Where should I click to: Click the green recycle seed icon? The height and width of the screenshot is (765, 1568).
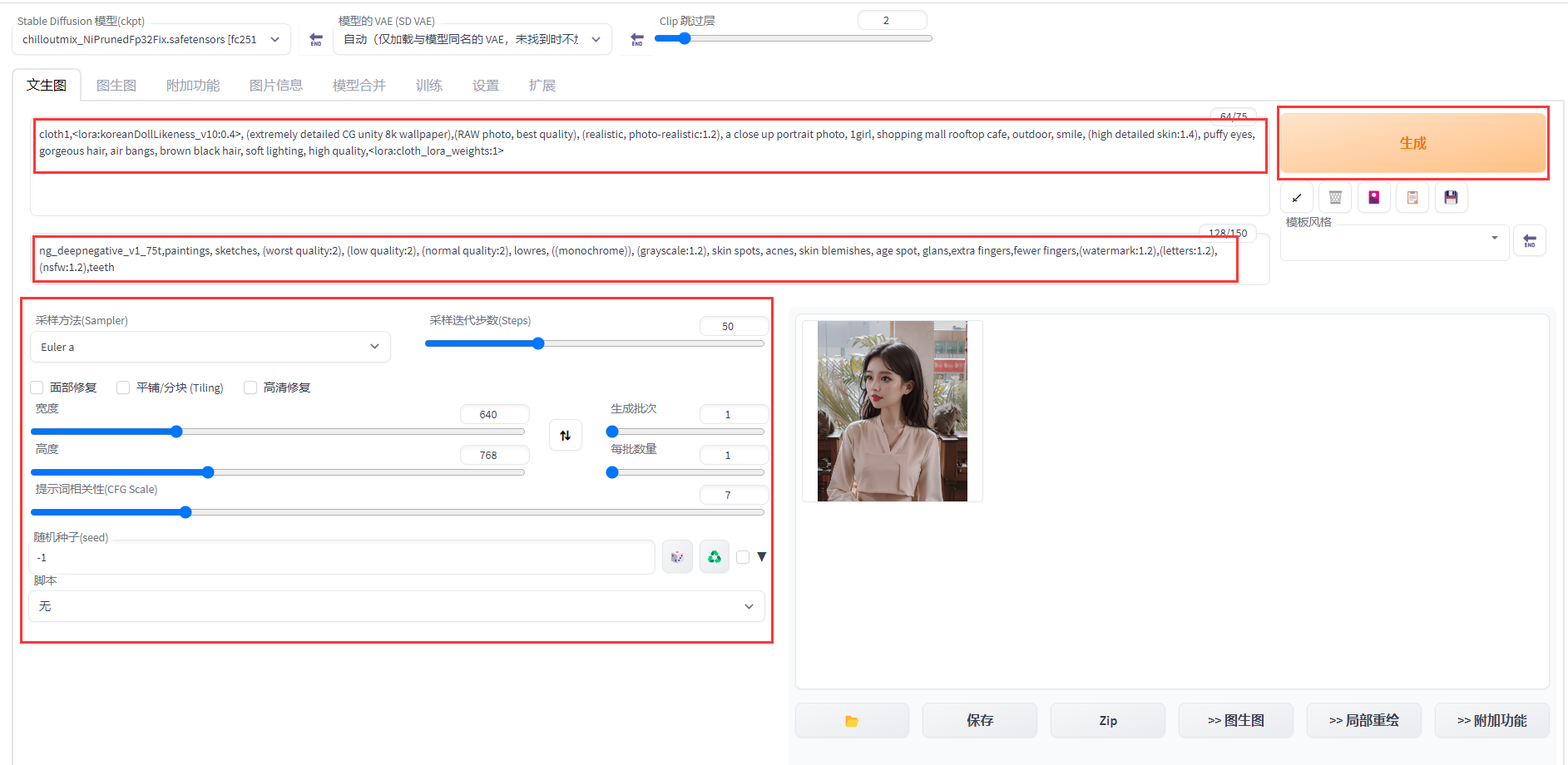[715, 557]
